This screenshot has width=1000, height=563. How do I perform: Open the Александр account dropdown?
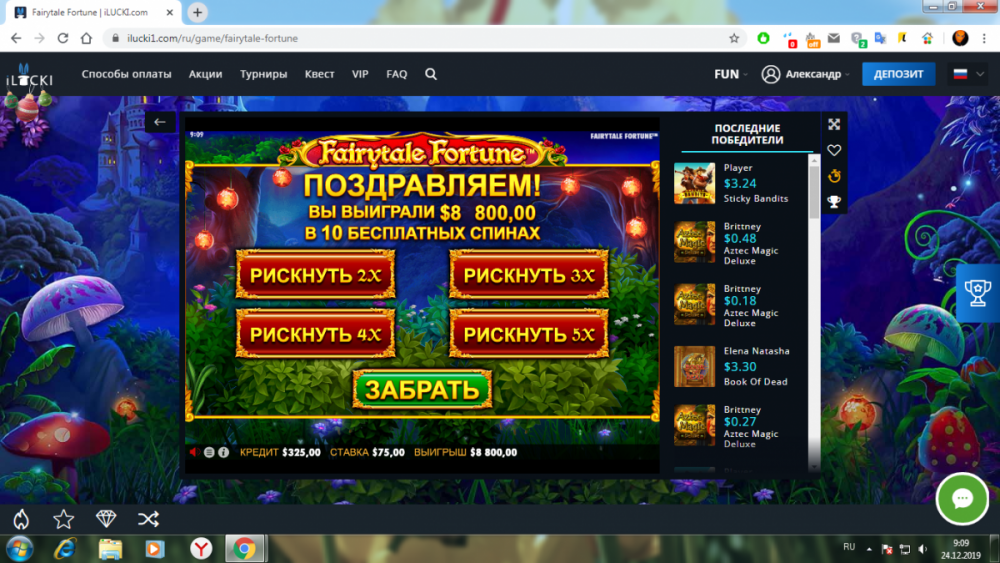click(x=805, y=74)
